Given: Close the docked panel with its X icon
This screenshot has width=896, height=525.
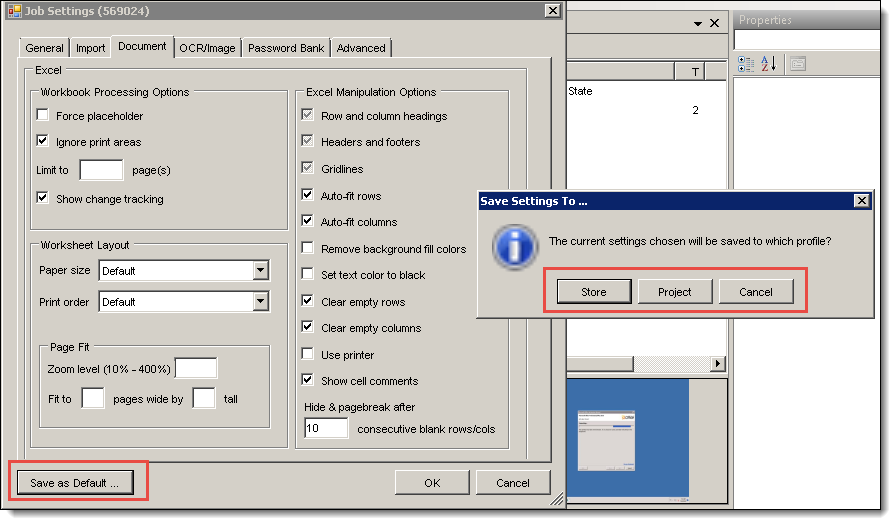Looking at the screenshot, I should click(715, 23).
